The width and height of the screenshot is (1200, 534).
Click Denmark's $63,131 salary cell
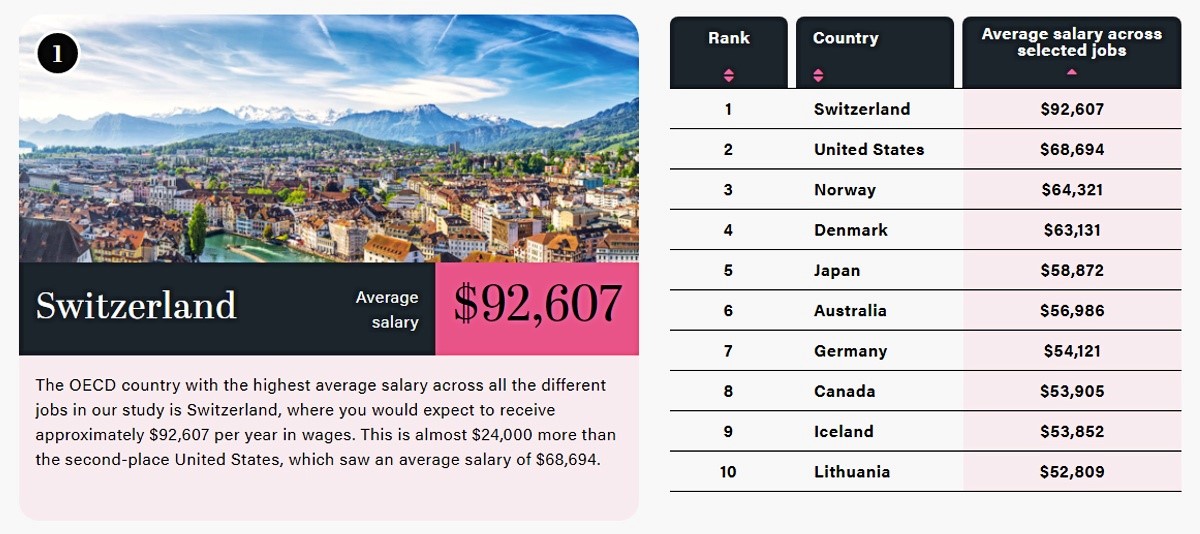click(1071, 230)
